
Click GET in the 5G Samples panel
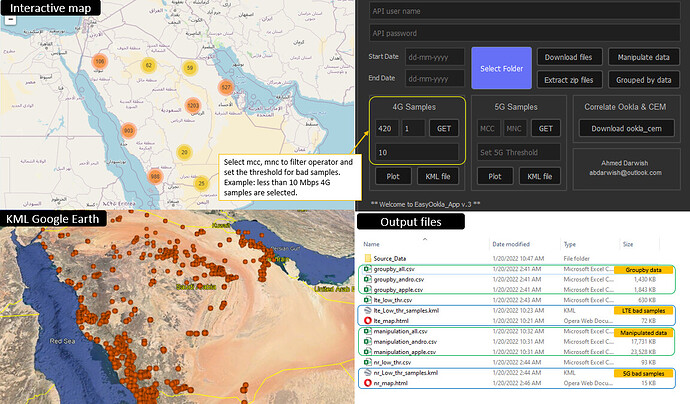[546, 129]
